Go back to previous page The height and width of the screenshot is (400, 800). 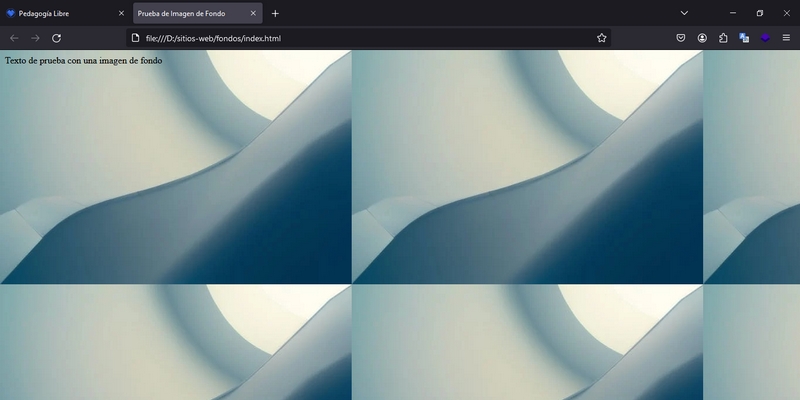pyautogui.click(x=14, y=38)
